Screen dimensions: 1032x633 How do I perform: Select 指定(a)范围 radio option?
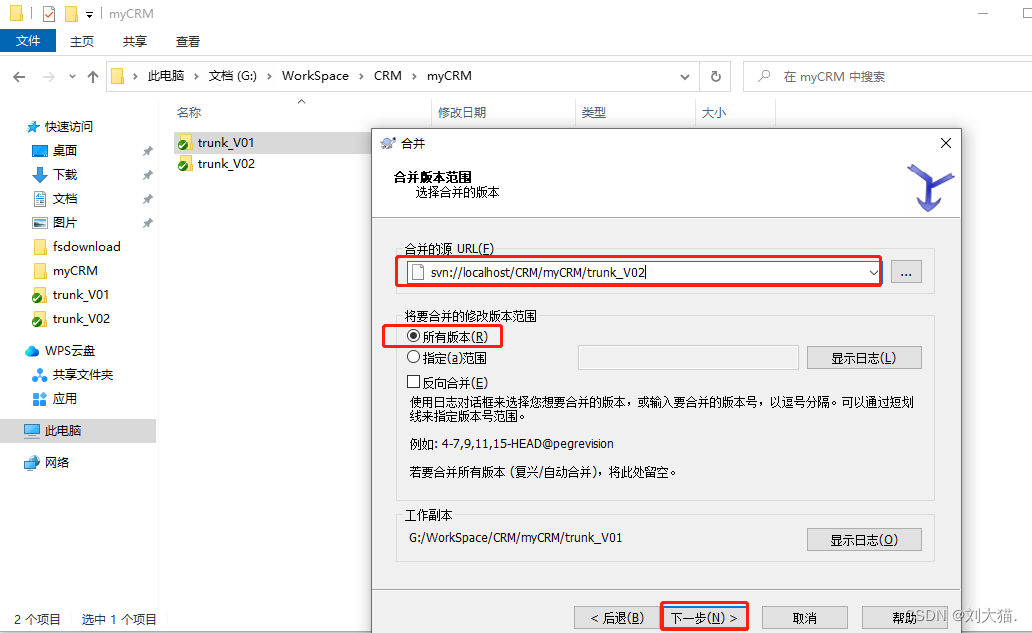447,358
